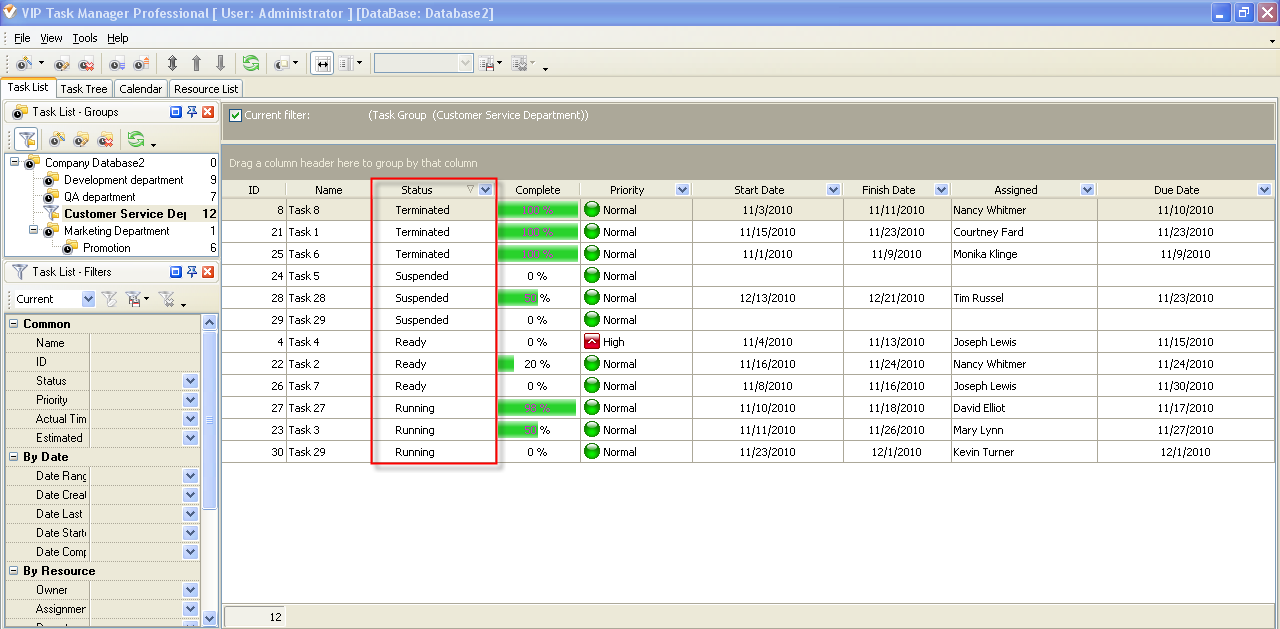Click the progress bar of Task 27
Image resolution: width=1280 pixels, height=629 pixels.
537,408
